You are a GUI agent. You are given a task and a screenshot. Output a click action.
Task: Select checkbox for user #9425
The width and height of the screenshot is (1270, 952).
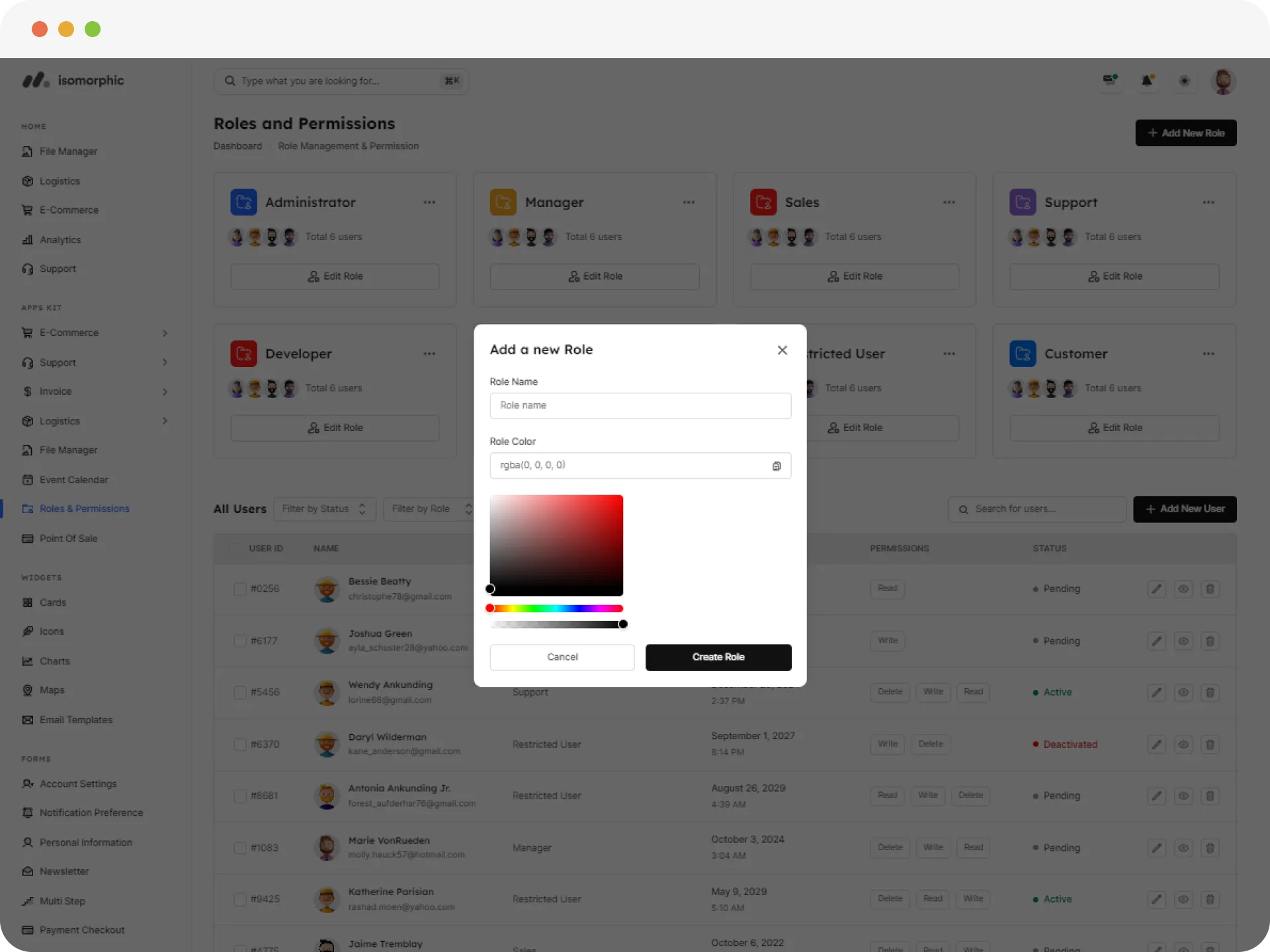(x=240, y=899)
